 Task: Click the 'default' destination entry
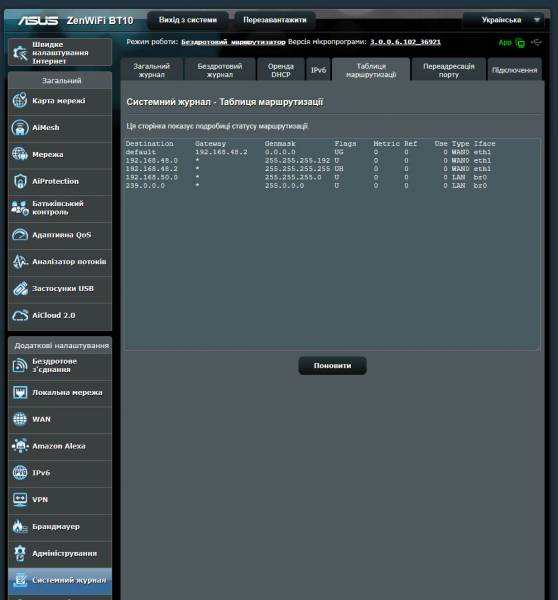(x=140, y=152)
